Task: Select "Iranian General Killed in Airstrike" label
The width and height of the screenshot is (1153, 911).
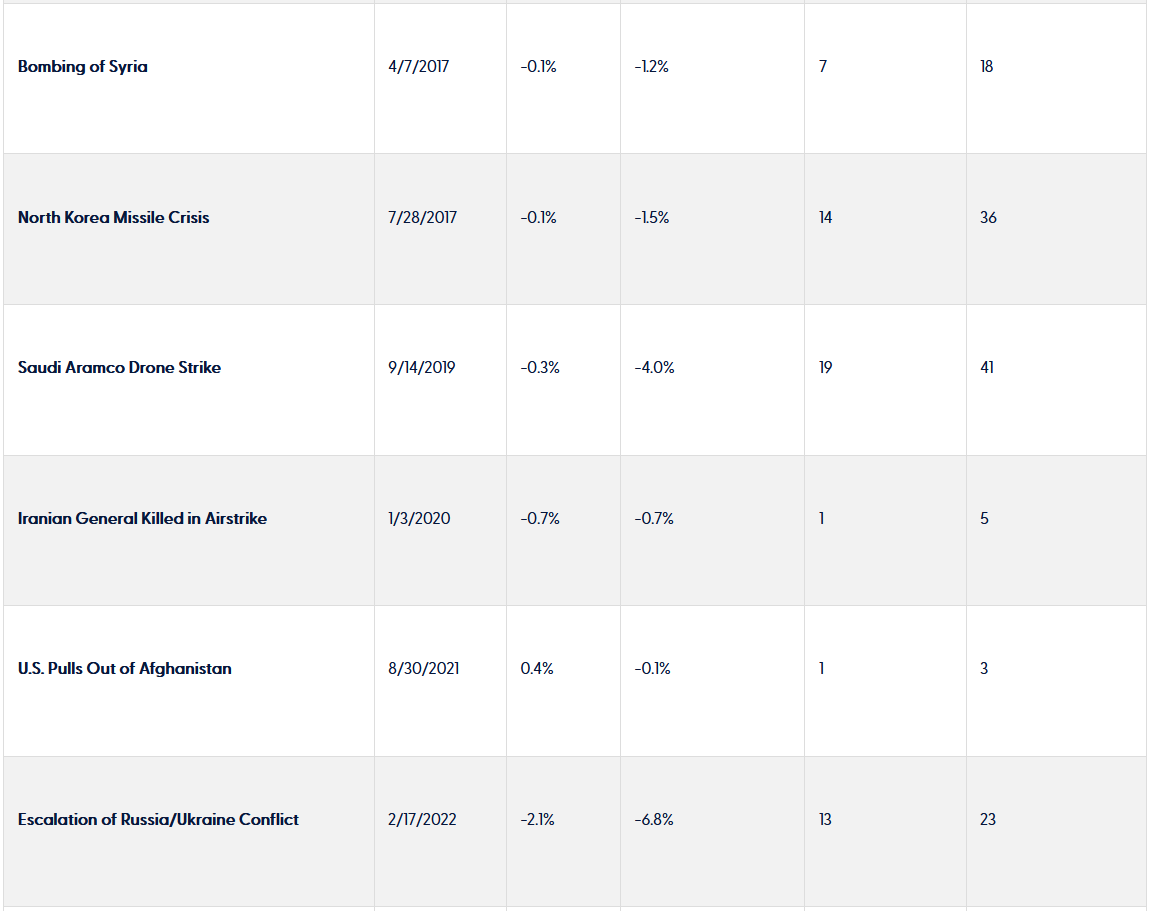Action: 142,519
